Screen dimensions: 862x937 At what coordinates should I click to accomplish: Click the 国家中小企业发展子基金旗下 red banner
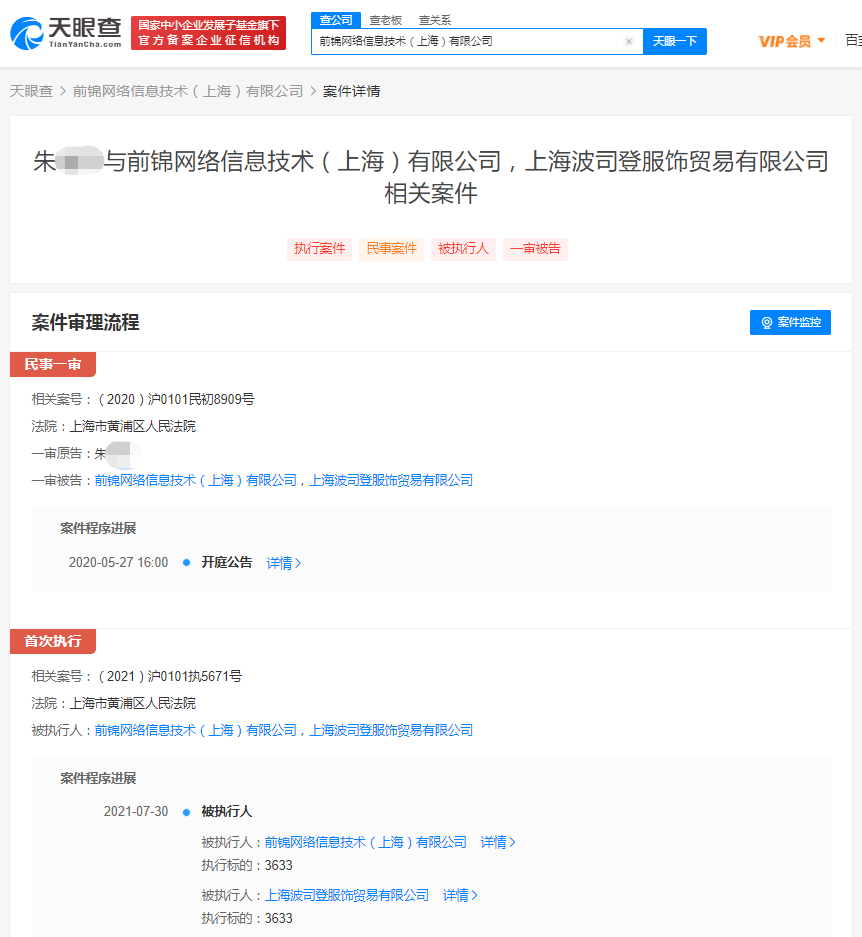[208, 33]
